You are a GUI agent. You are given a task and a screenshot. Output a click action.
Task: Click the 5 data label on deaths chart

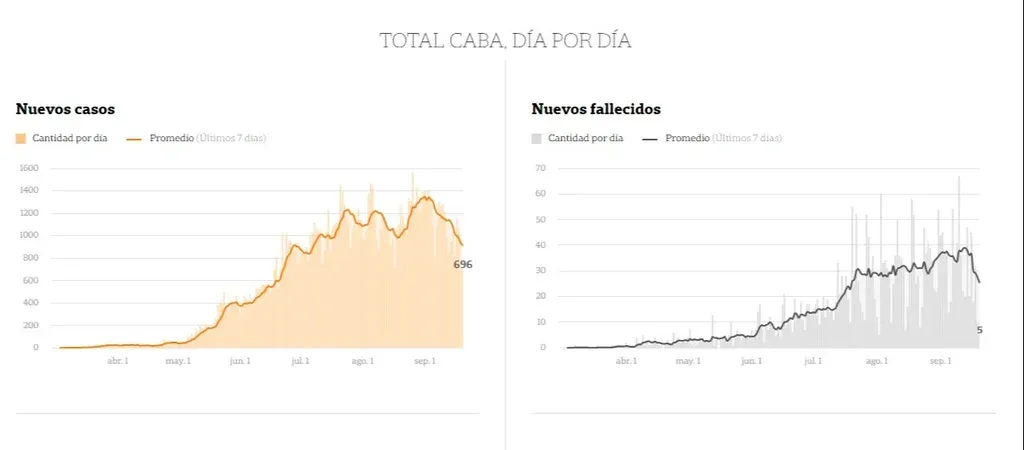[980, 330]
